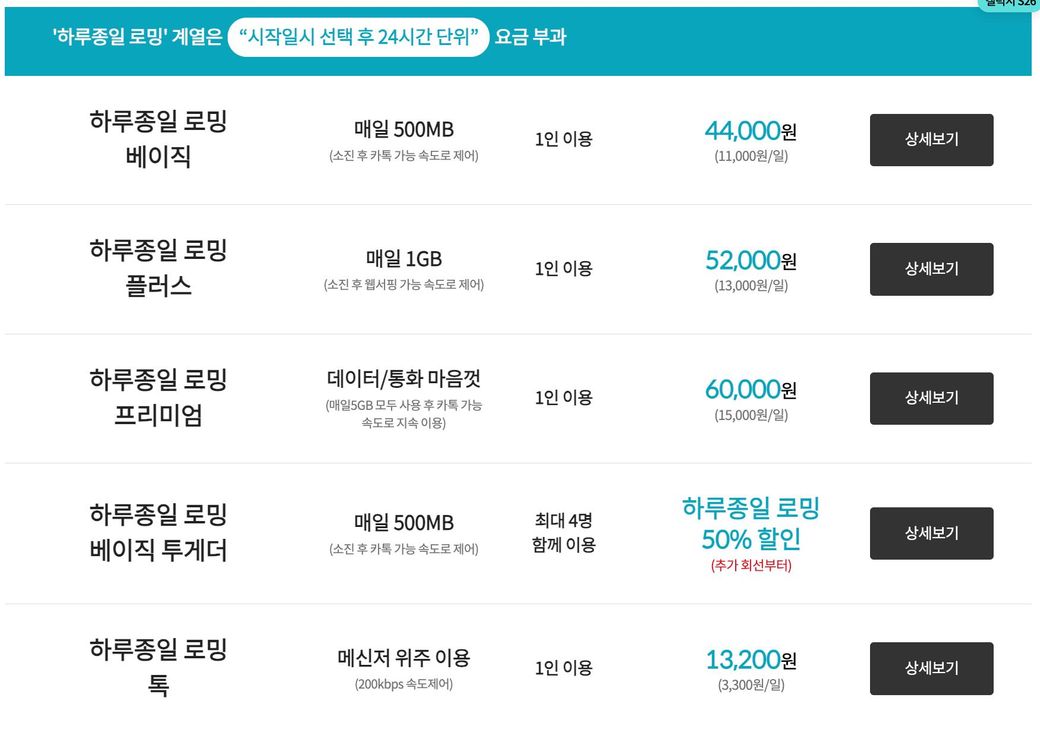Open 상세보기 for 하루종일 로밍 베이직
This screenshot has height=733, width=1040.
931,140
